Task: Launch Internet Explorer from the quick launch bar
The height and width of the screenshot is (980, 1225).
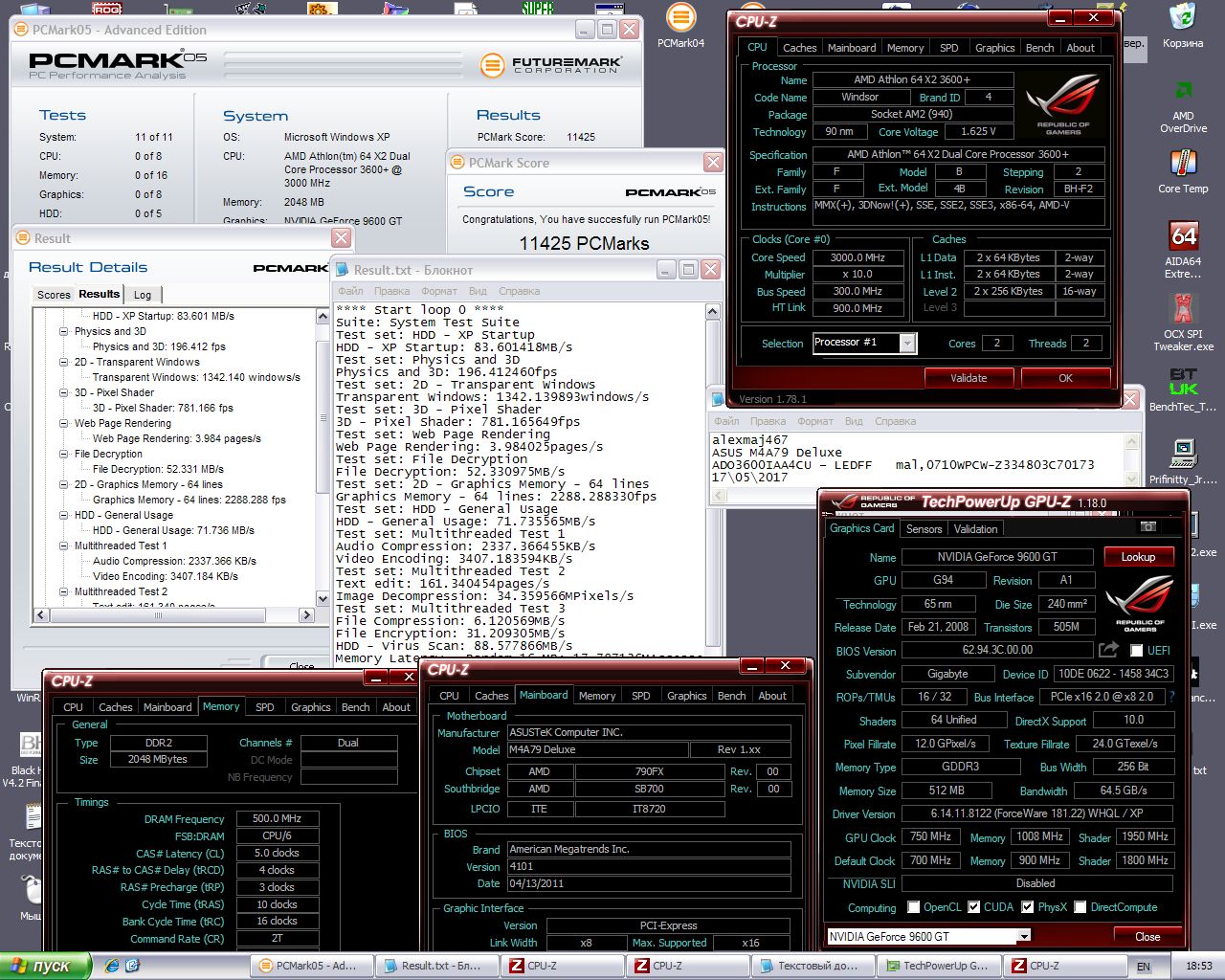Action: pos(113,966)
